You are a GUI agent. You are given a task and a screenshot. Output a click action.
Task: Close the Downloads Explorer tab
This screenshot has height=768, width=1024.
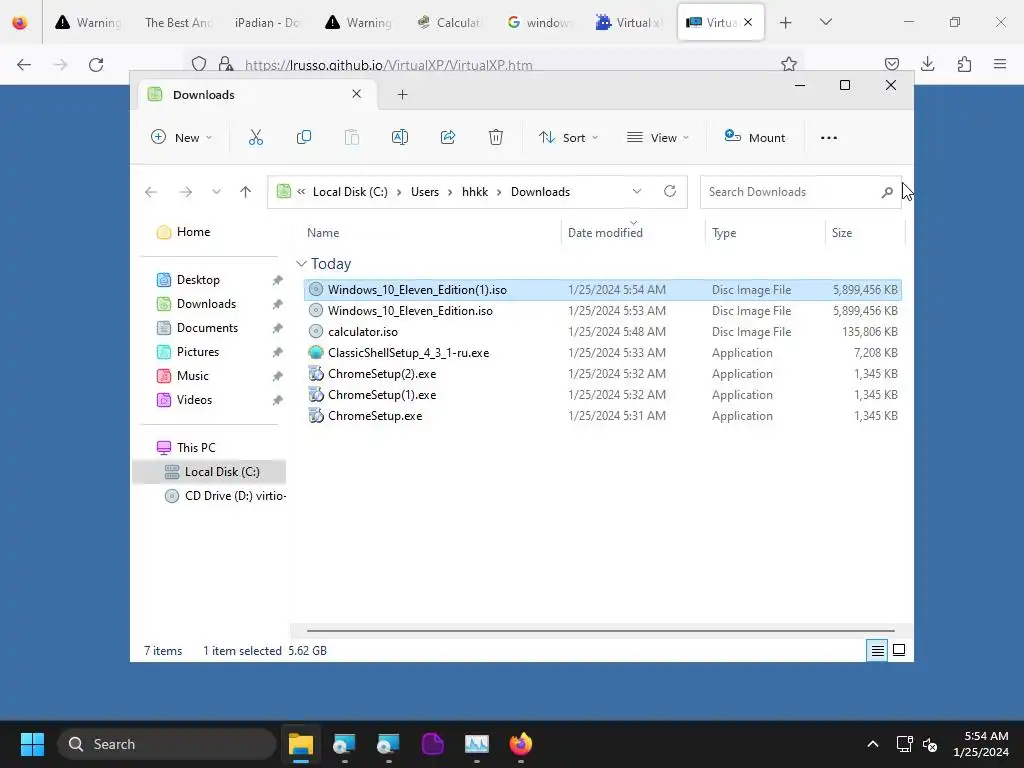point(357,94)
